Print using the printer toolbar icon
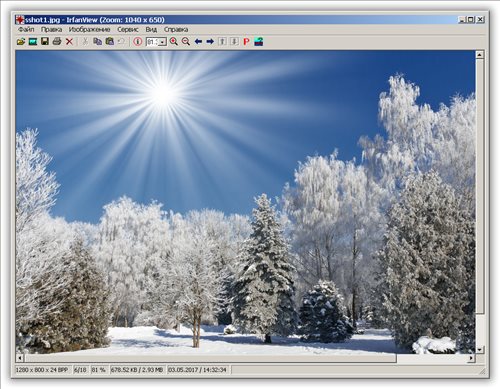Screen dimensions: 500x389 coord(57,41)
